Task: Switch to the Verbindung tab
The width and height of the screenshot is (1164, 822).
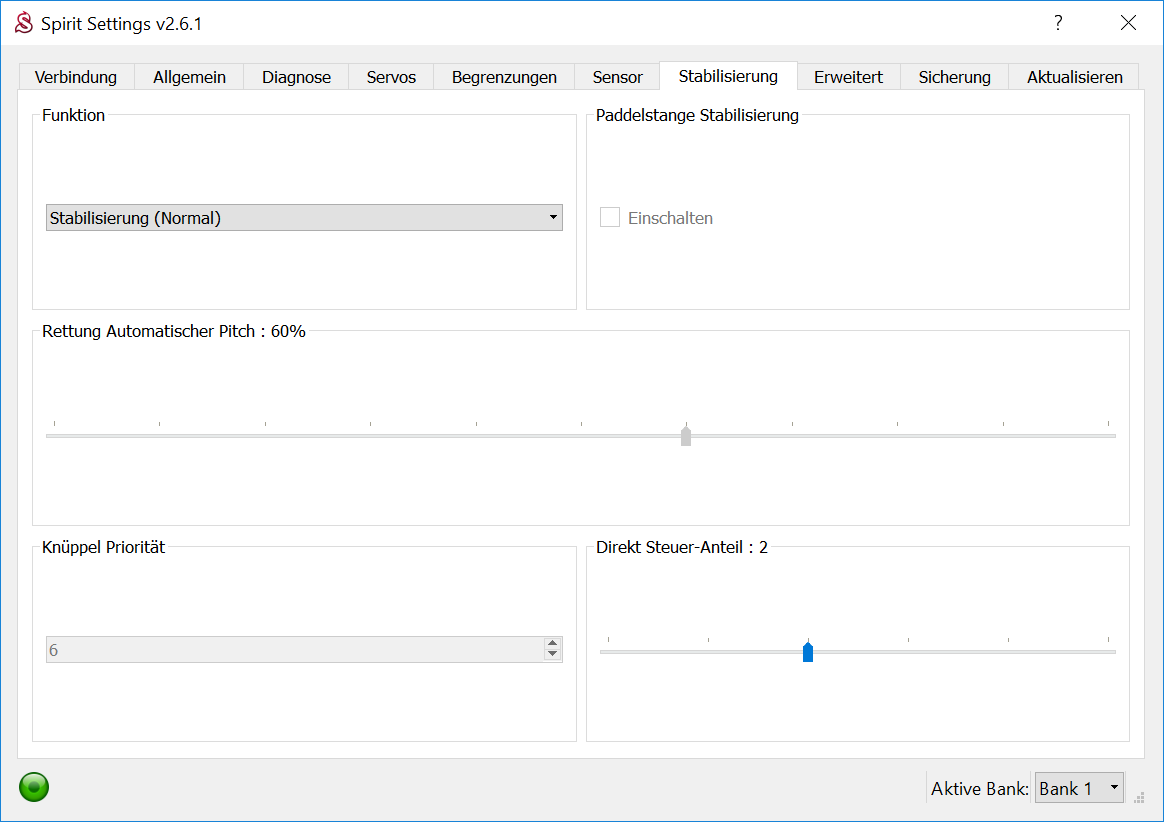Action: (x=76, y=77)
